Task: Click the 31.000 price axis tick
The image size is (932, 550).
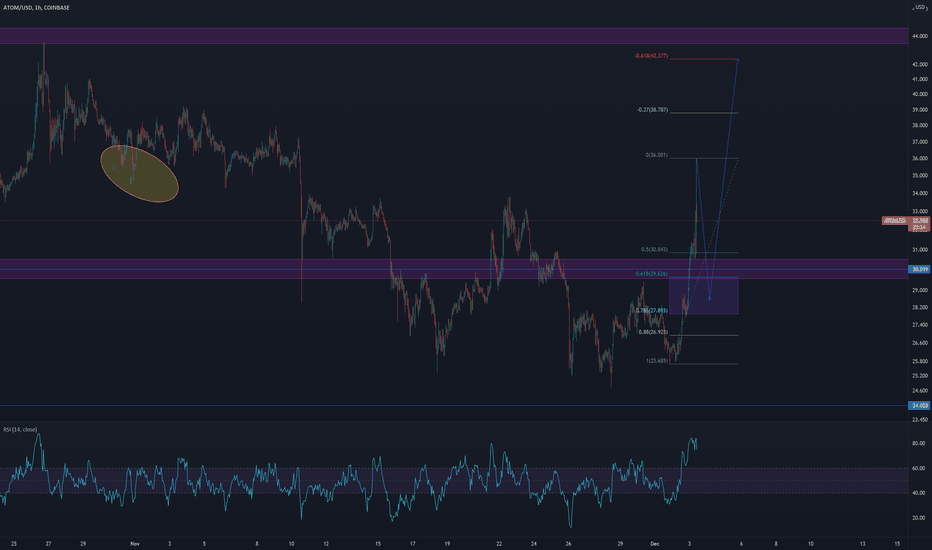Action: (x=920, y=250)
